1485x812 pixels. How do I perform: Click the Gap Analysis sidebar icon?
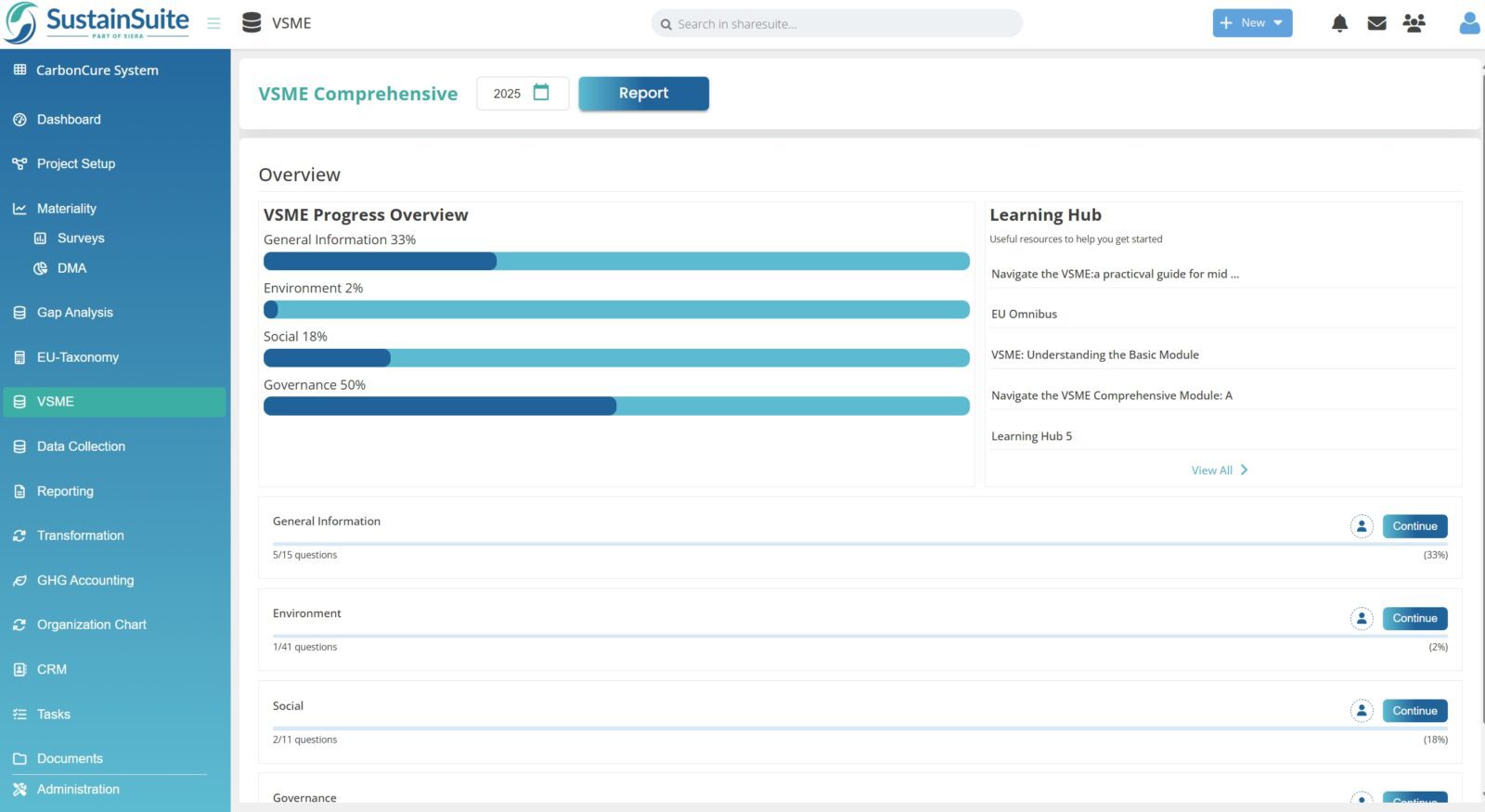19,313
